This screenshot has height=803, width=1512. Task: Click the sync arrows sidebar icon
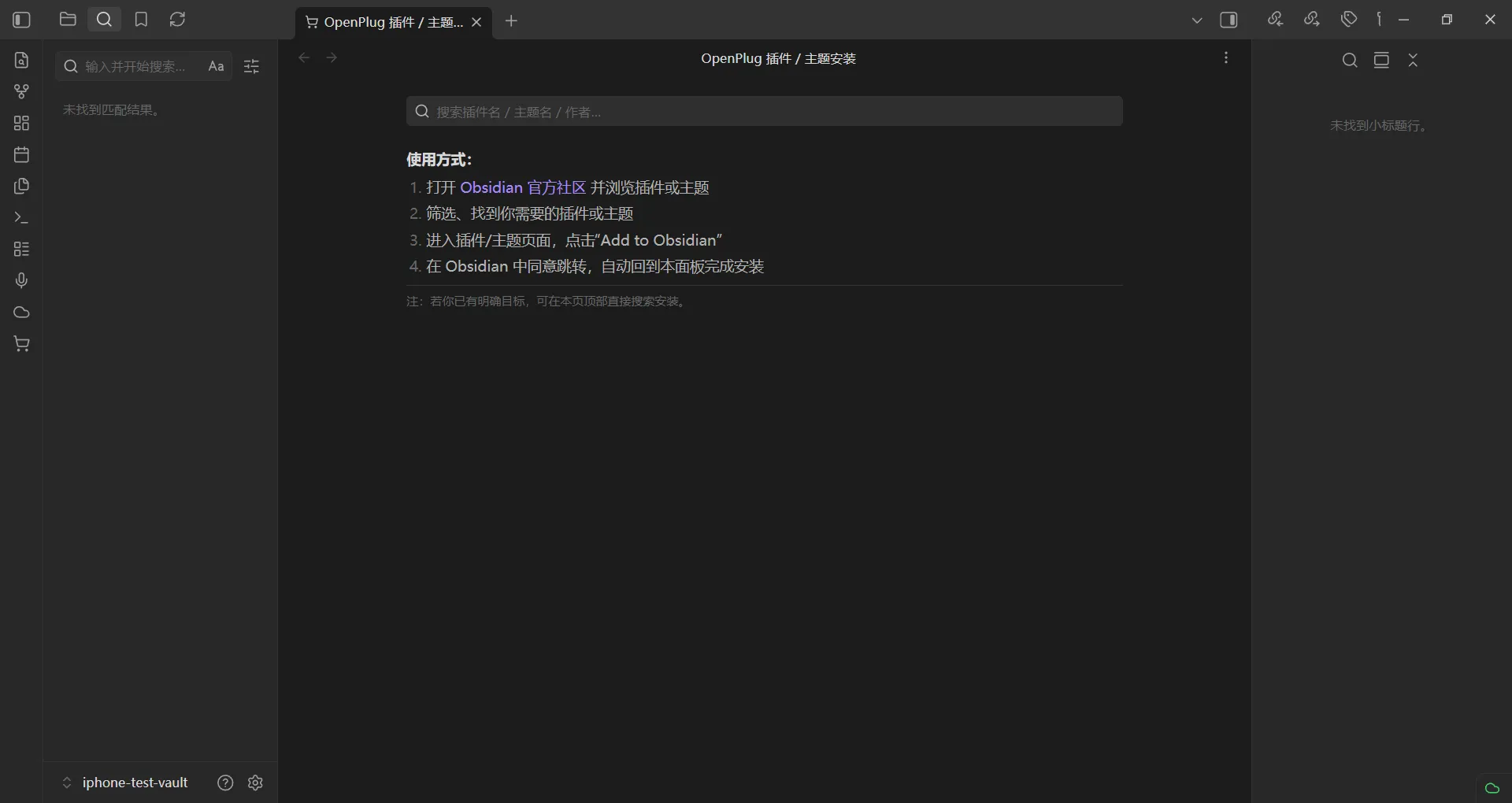tap(178, 20)
